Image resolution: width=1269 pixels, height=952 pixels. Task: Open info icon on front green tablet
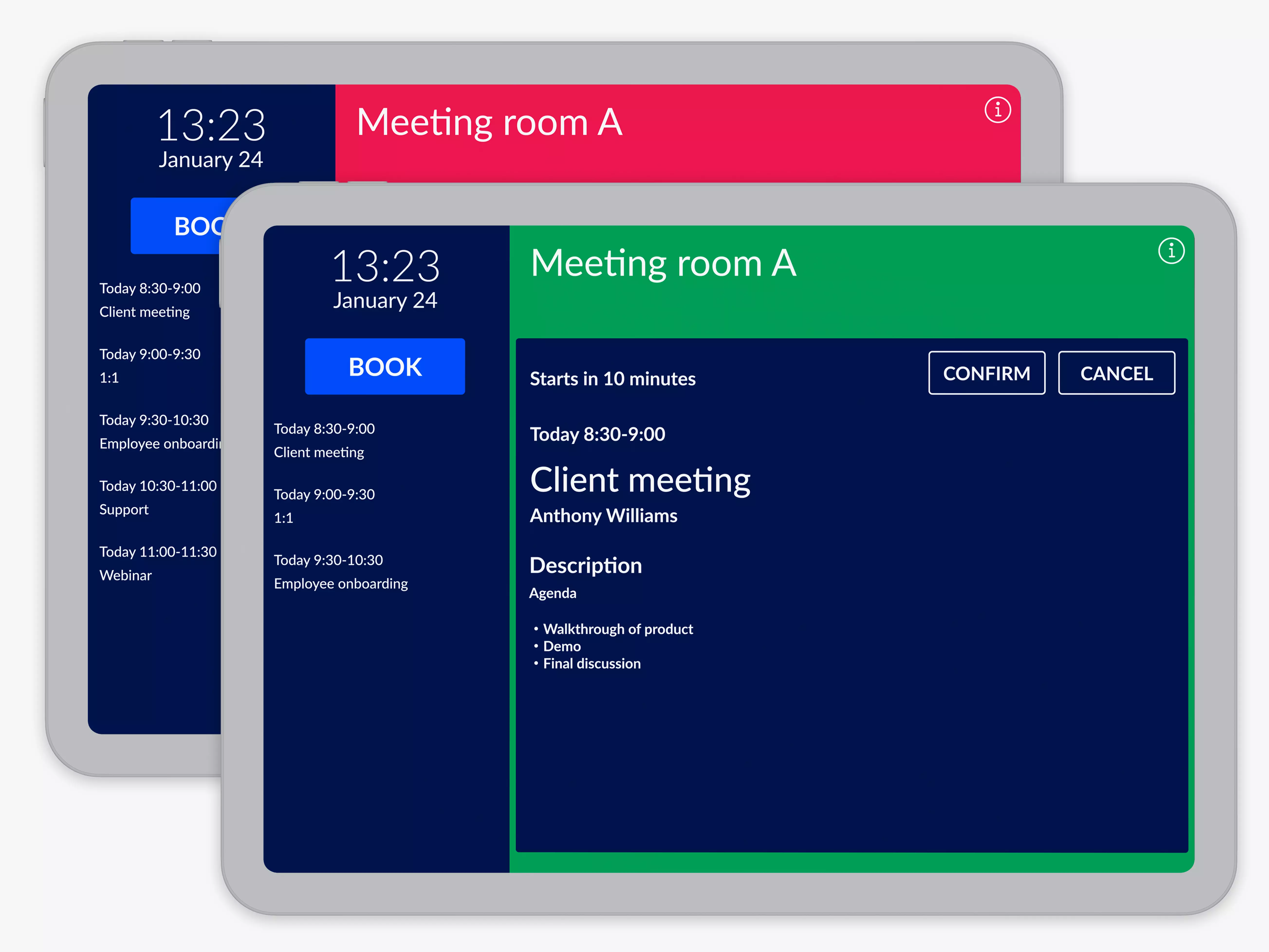(1171, 251)
